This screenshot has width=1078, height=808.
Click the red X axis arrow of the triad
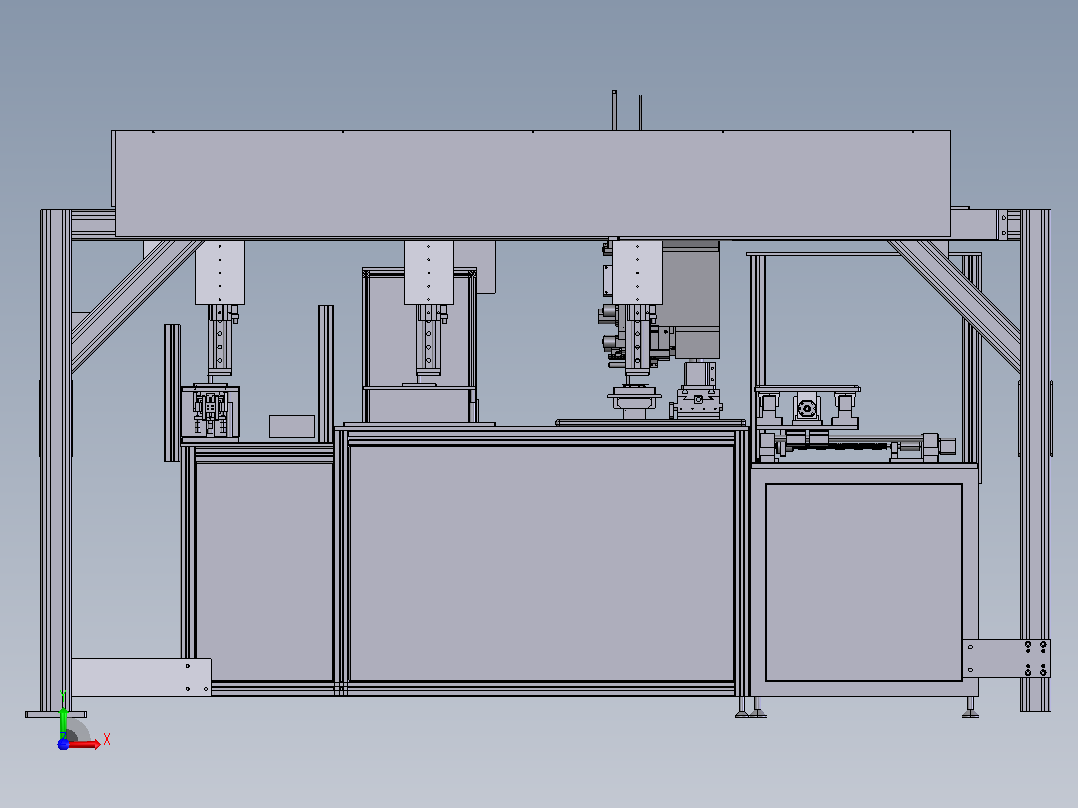click(84, 744)
